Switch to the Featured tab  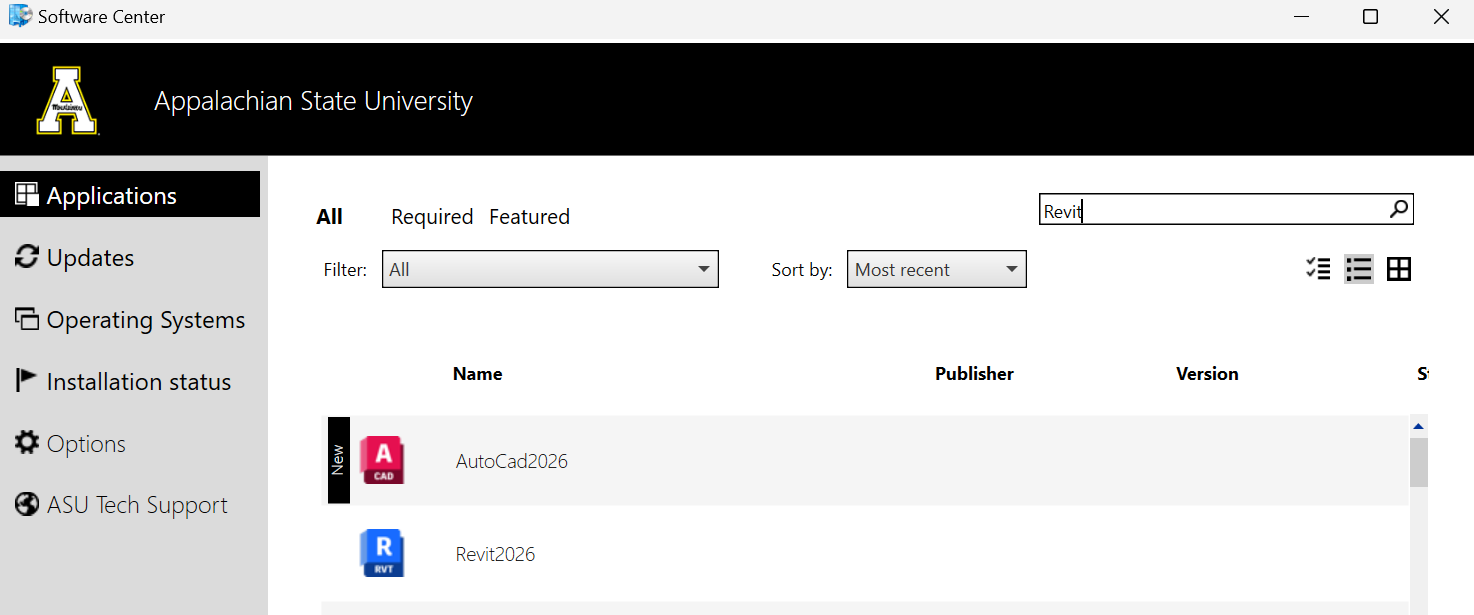click(529, 217)
